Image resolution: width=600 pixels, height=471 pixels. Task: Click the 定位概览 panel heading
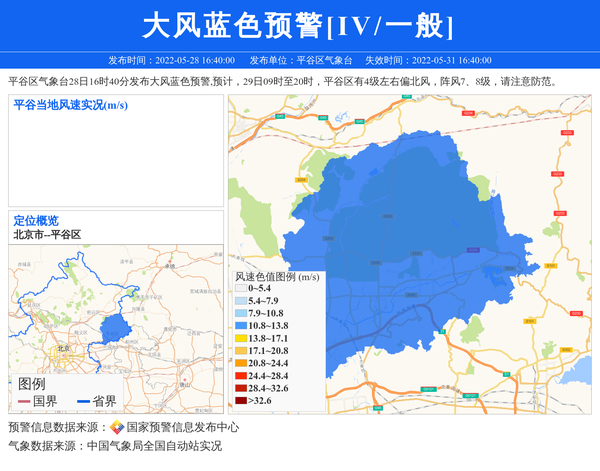pos(36,220)
